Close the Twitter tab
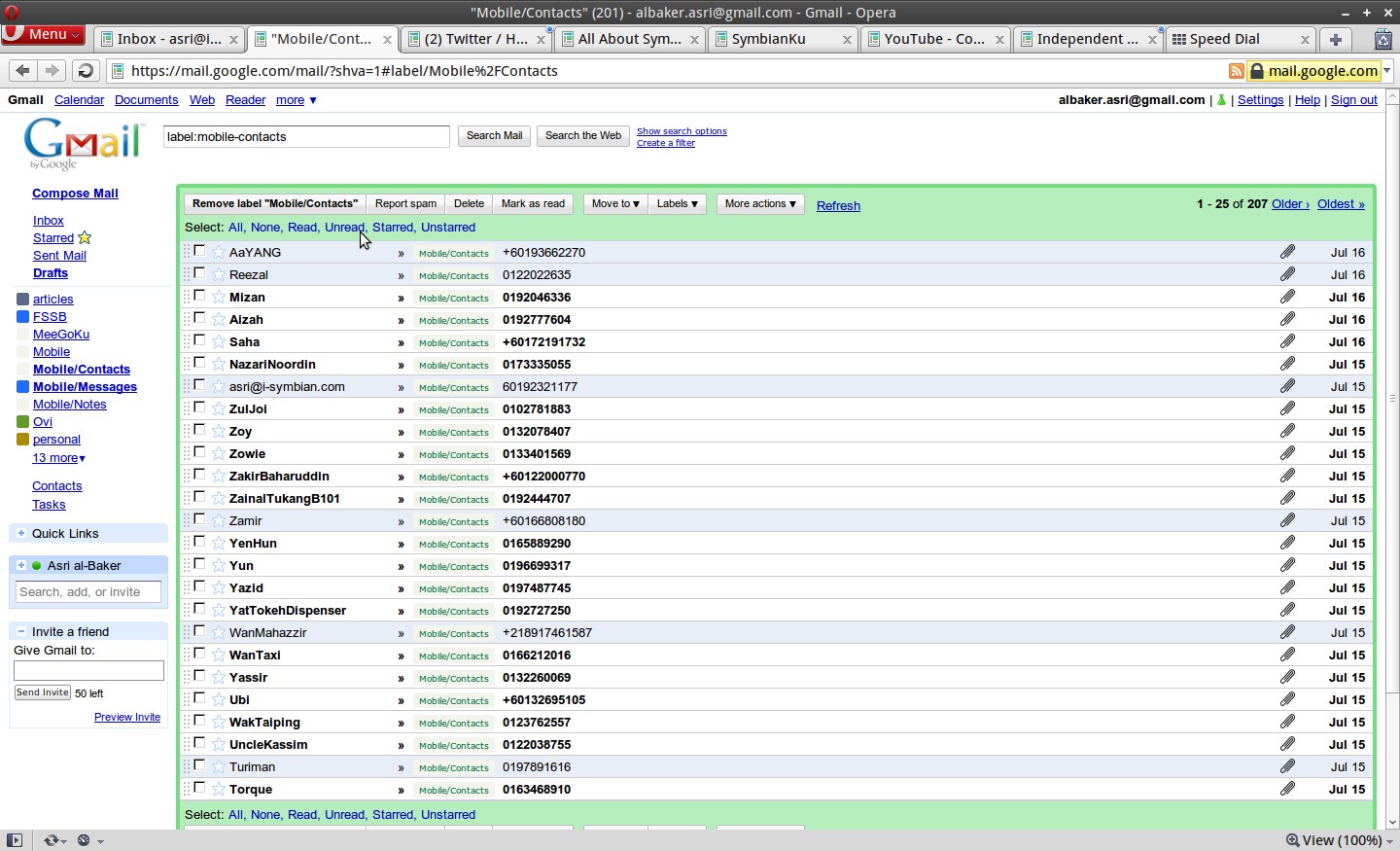 click(539, 40)
